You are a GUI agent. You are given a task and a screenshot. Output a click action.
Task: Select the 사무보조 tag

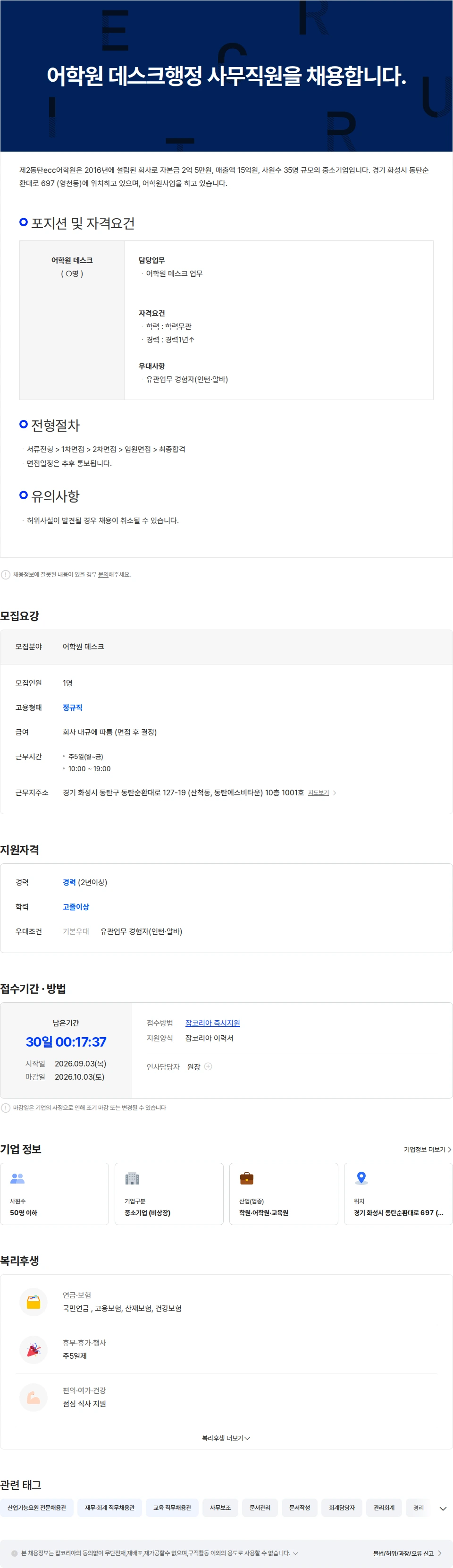(220, 1507)
